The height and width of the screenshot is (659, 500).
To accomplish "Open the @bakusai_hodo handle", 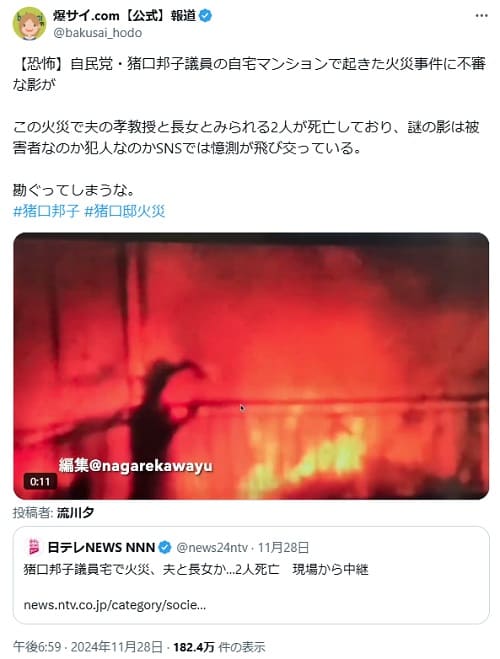I will [x=97, y=33].
